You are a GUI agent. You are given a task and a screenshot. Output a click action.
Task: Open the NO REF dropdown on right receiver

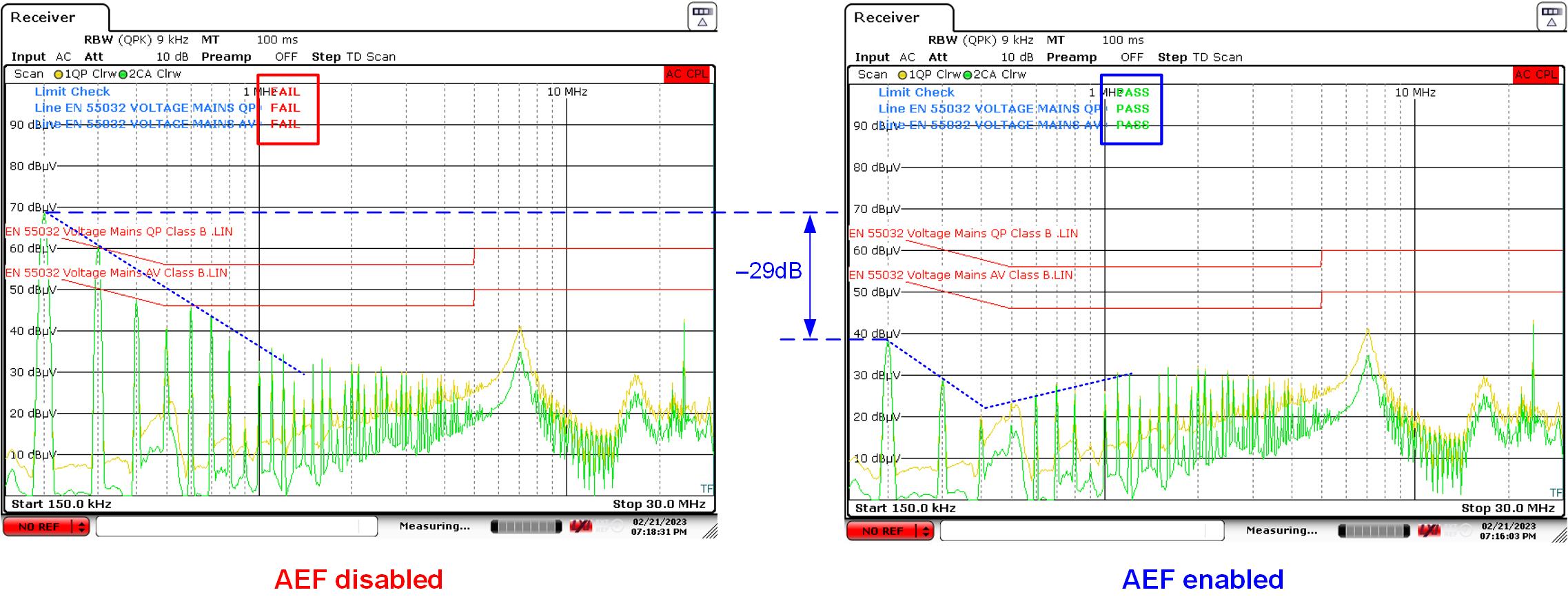coord(926,531)
